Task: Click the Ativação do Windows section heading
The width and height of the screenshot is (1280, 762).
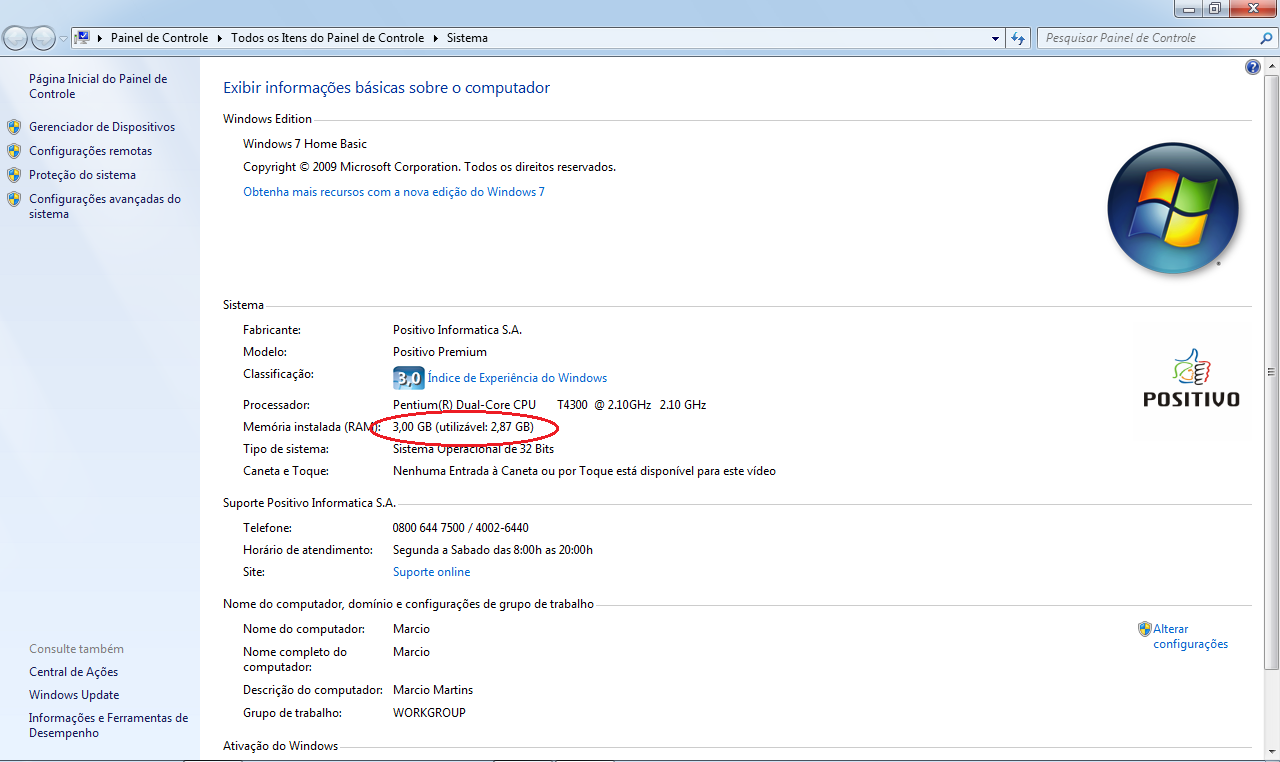Action: tap(280, 746)
